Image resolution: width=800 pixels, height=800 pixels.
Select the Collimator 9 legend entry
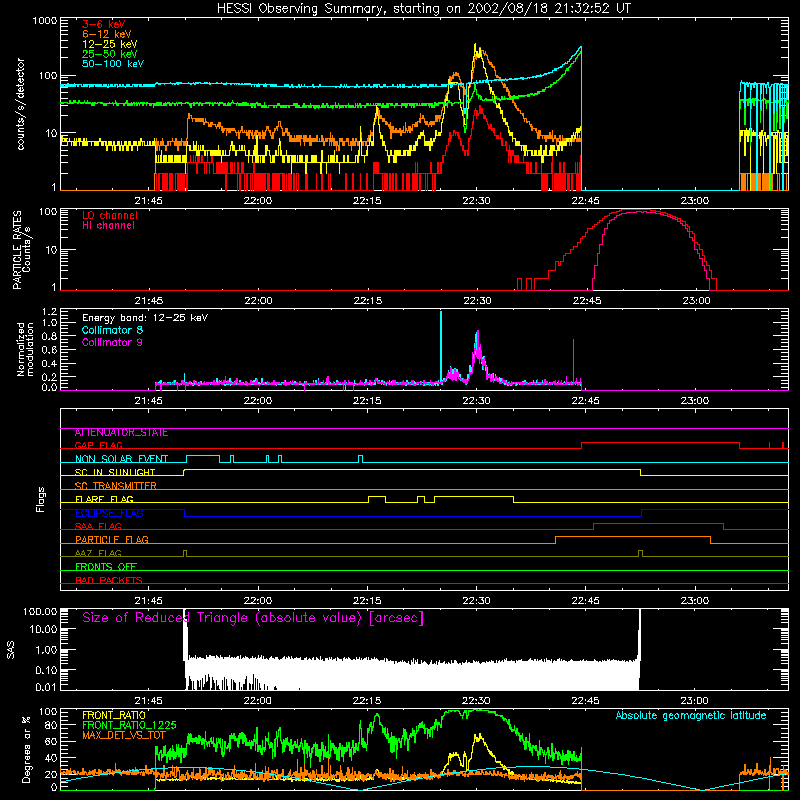coord(112,342)
